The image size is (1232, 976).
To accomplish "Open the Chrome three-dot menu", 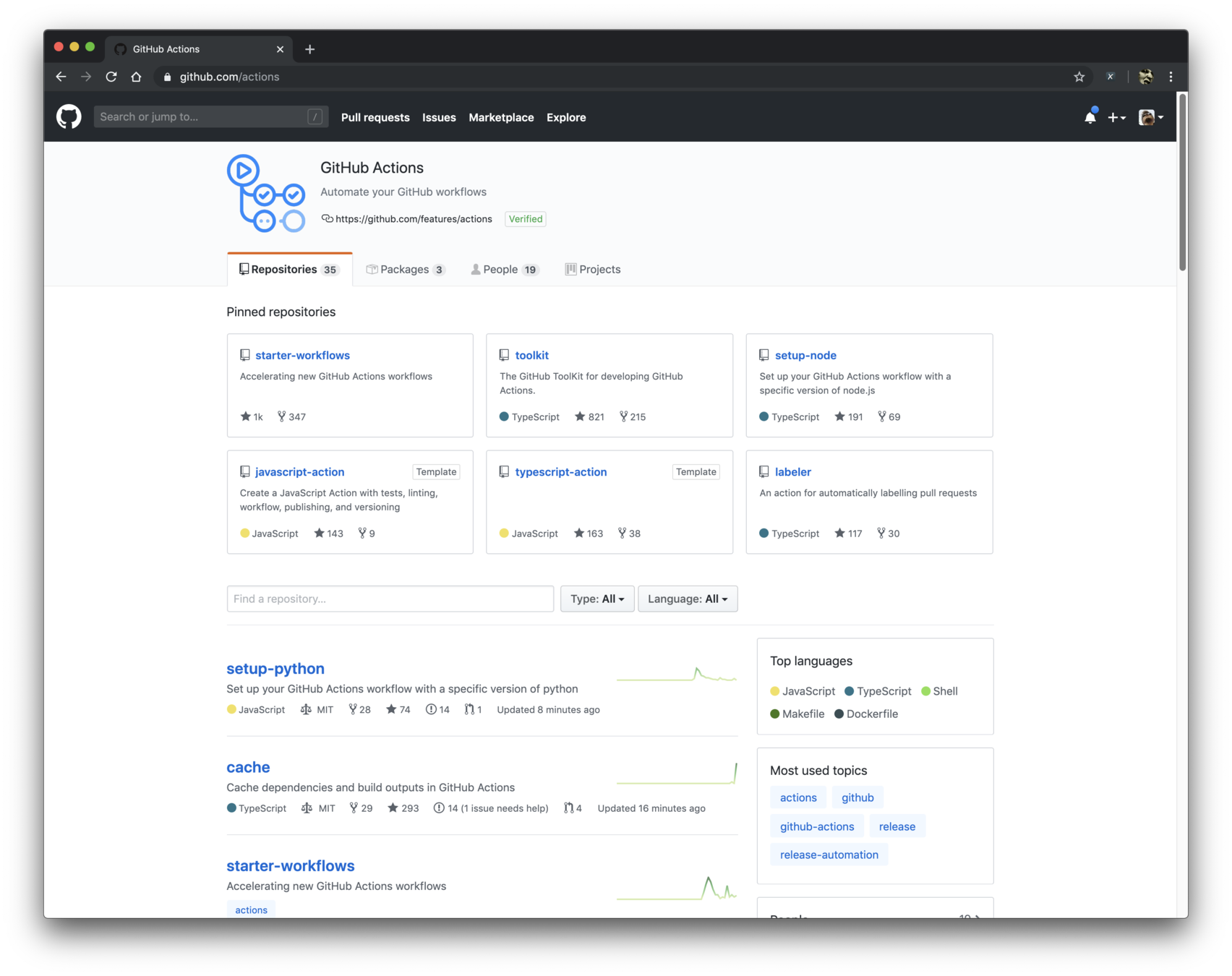I will coord(1171,77).
